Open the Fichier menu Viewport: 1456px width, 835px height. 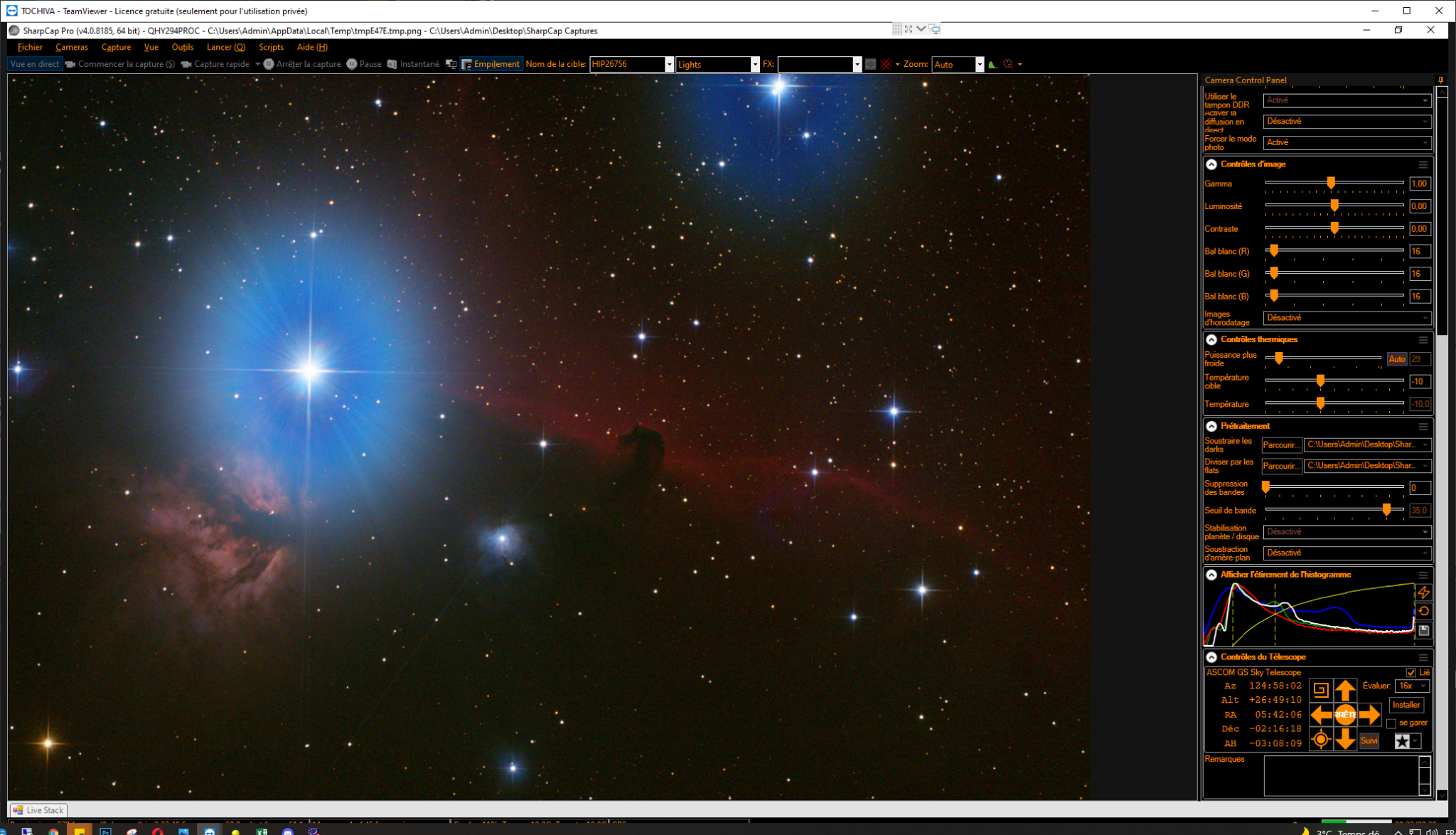click(30, 47)
